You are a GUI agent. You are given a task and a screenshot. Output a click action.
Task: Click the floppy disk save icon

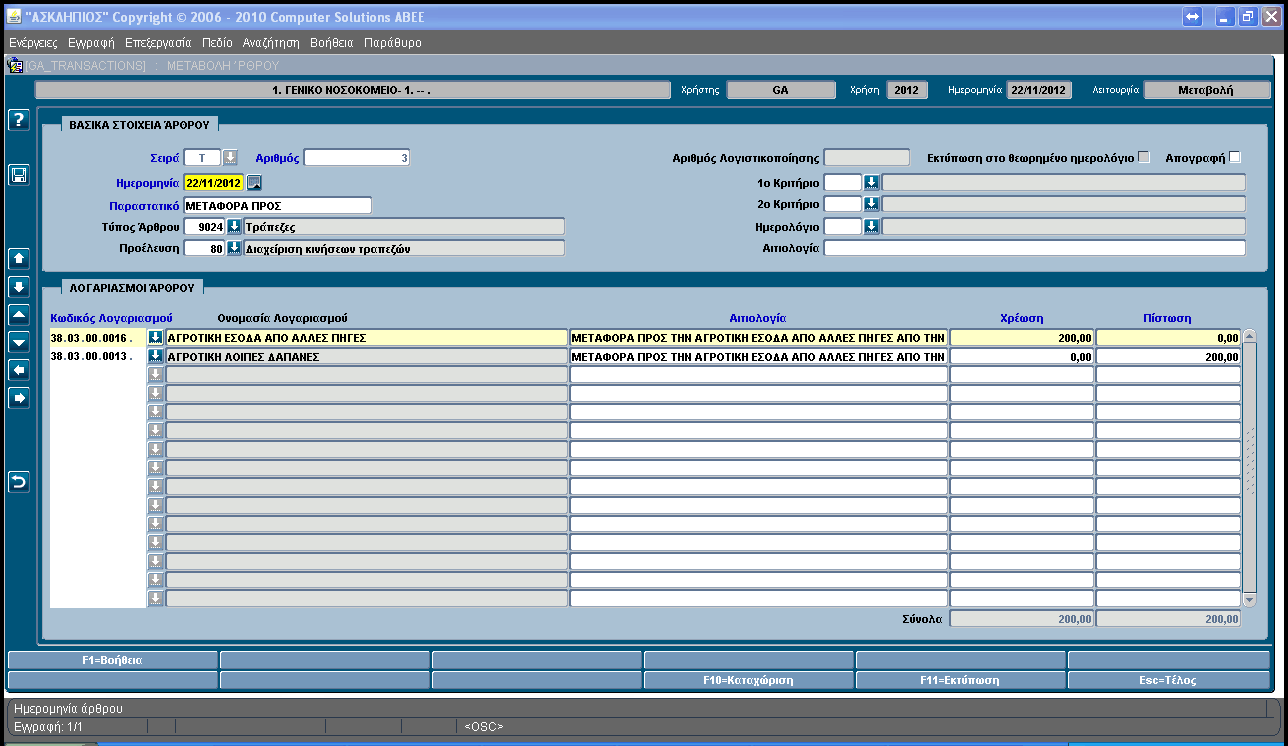coord(18,175)
